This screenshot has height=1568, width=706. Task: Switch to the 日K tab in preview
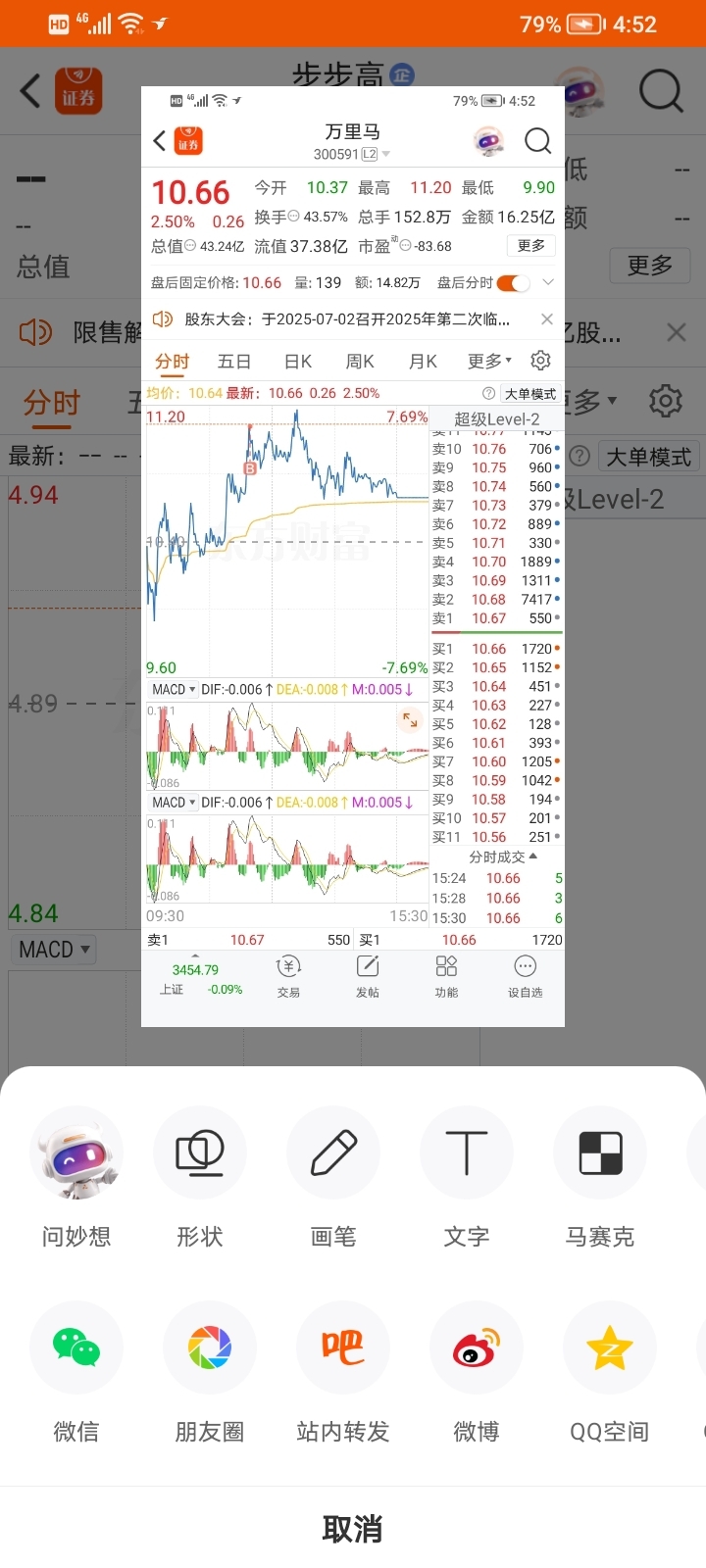tap(298, 362)
